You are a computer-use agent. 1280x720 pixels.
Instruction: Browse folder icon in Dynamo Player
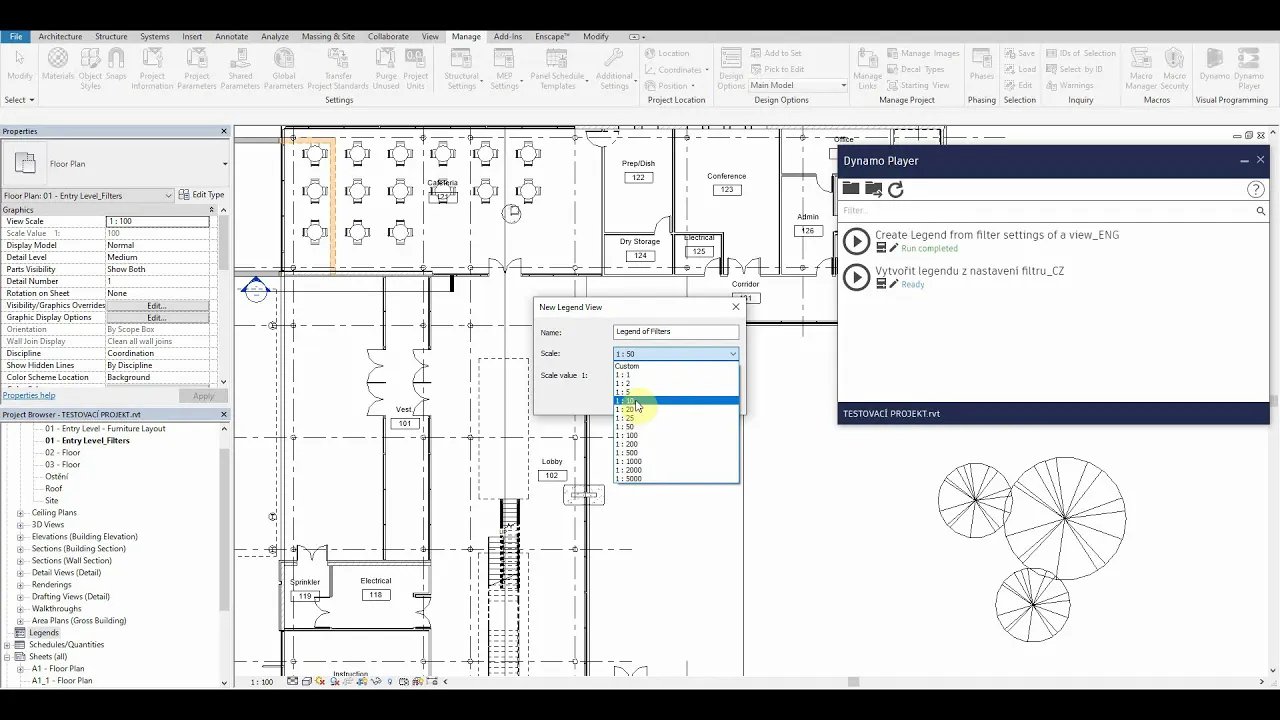(x=851, y=188)
